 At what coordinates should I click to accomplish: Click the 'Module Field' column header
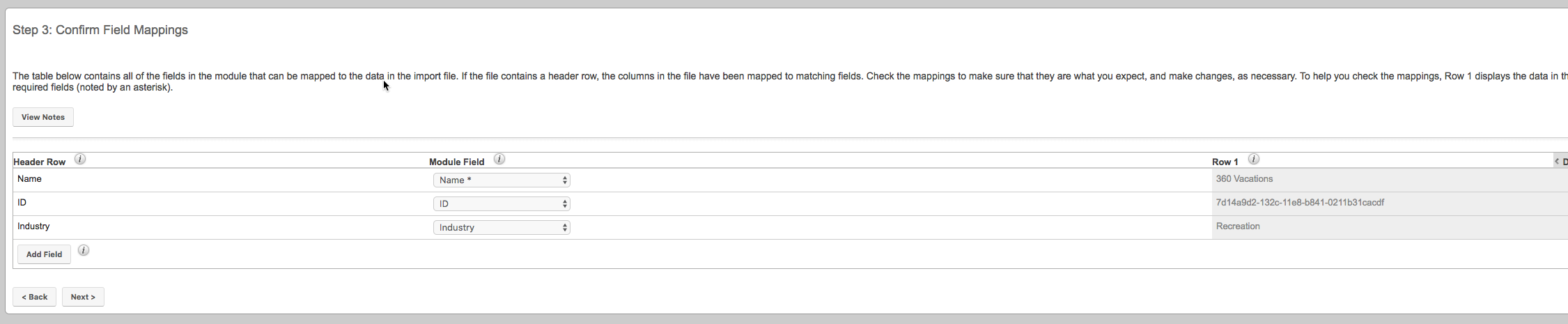point(456,162)
